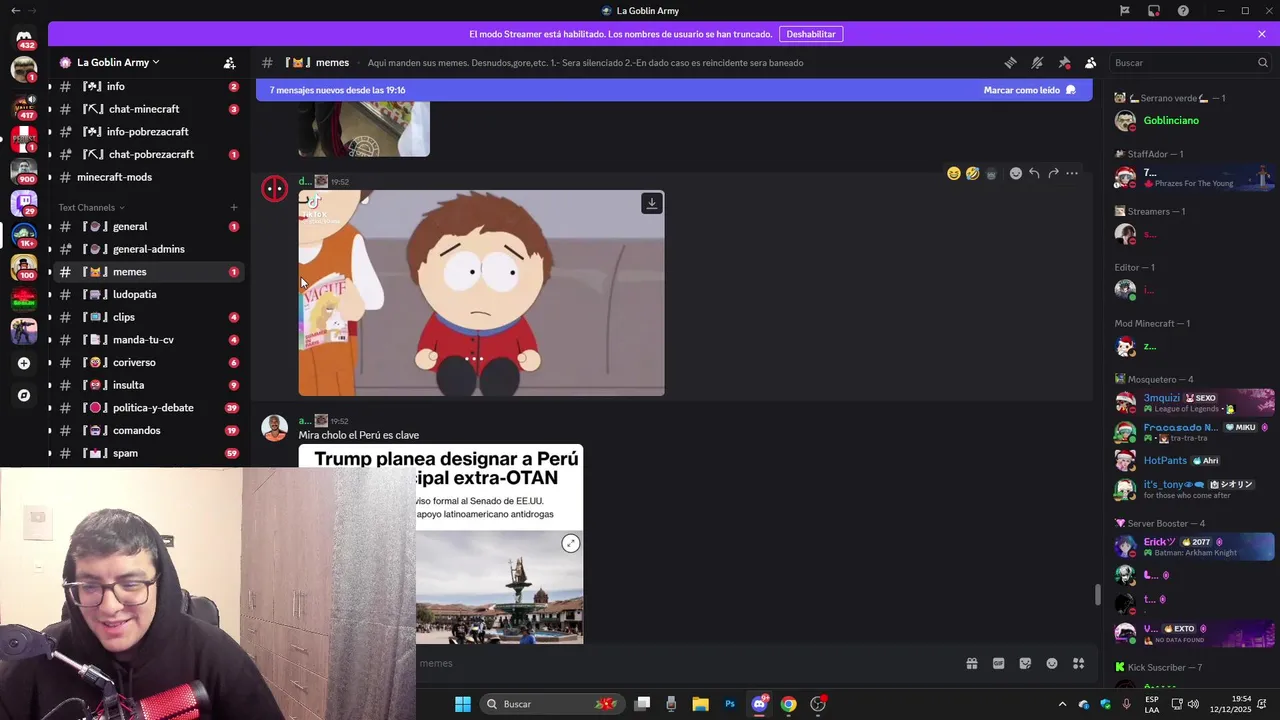
Task: React with rolling-on-floor laughing emoji
Action: (972, 173)
